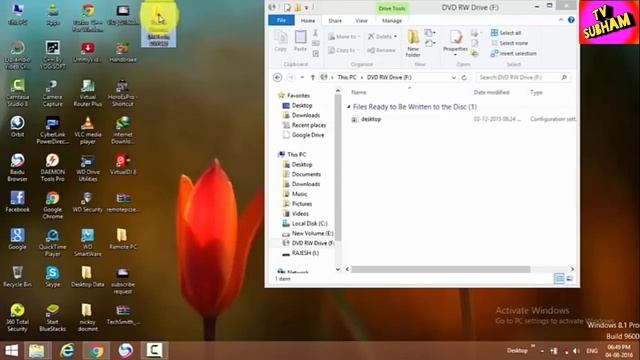Open recent locations dropdown near Back arrow
640x360 pixels.
302,78
